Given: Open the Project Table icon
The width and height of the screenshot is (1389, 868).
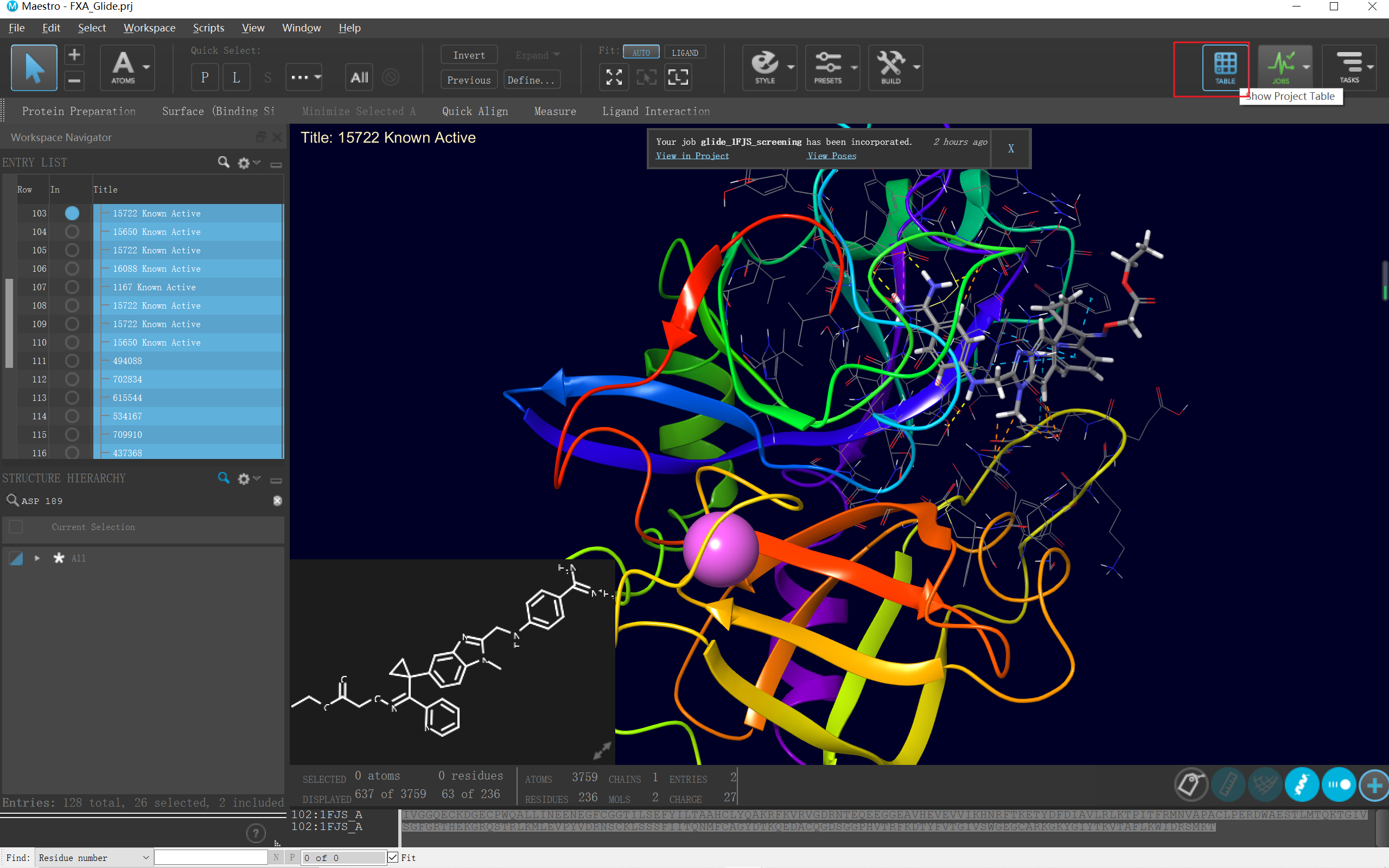Looking at the screenshot, I should (1224, 67).
